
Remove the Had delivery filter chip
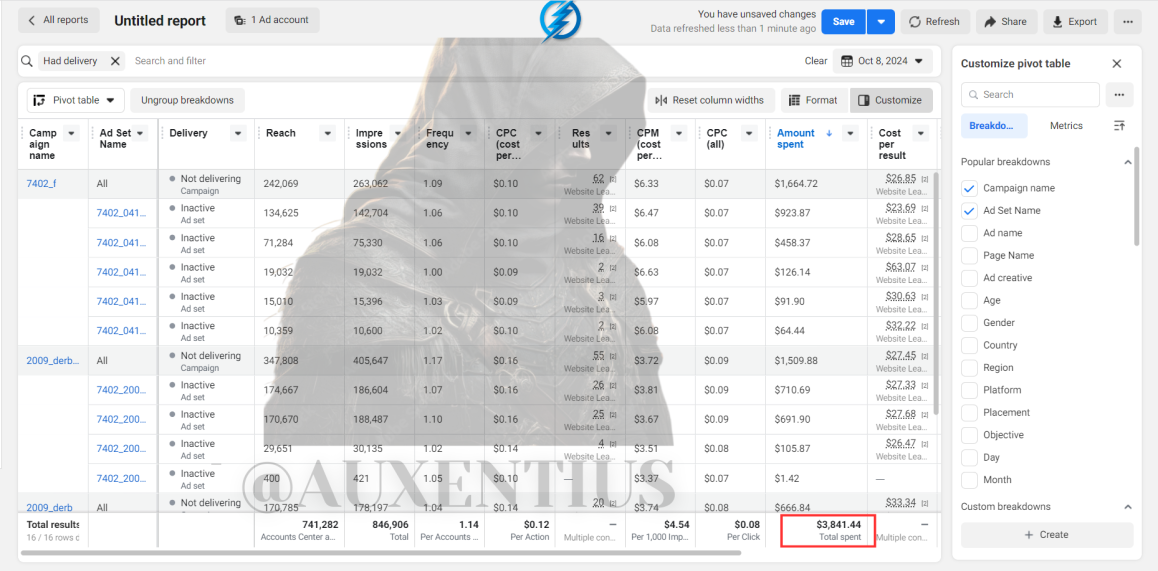click(x=115, y=61)
